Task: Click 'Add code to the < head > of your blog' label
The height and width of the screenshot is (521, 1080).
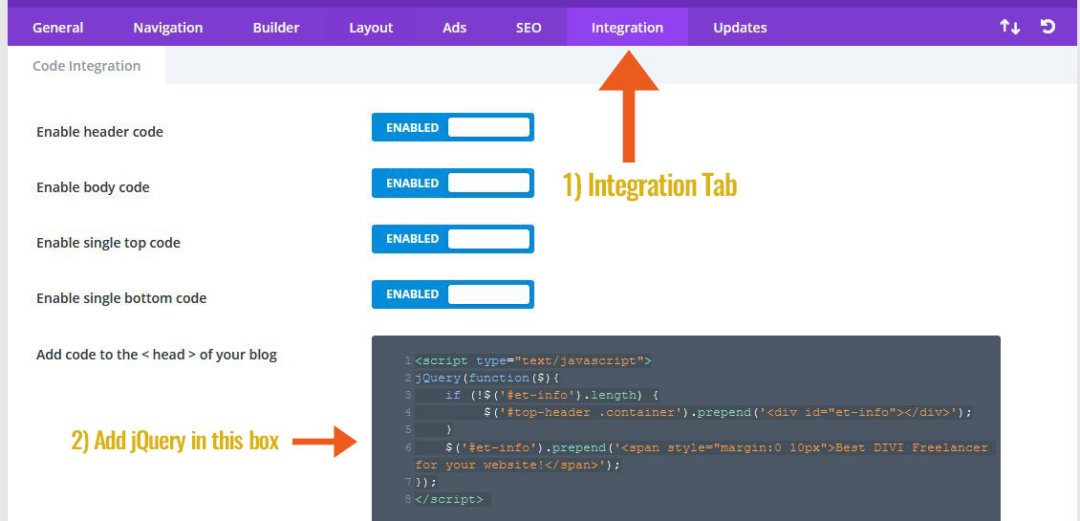Action: pyautogui.click(x=156, y=356)
